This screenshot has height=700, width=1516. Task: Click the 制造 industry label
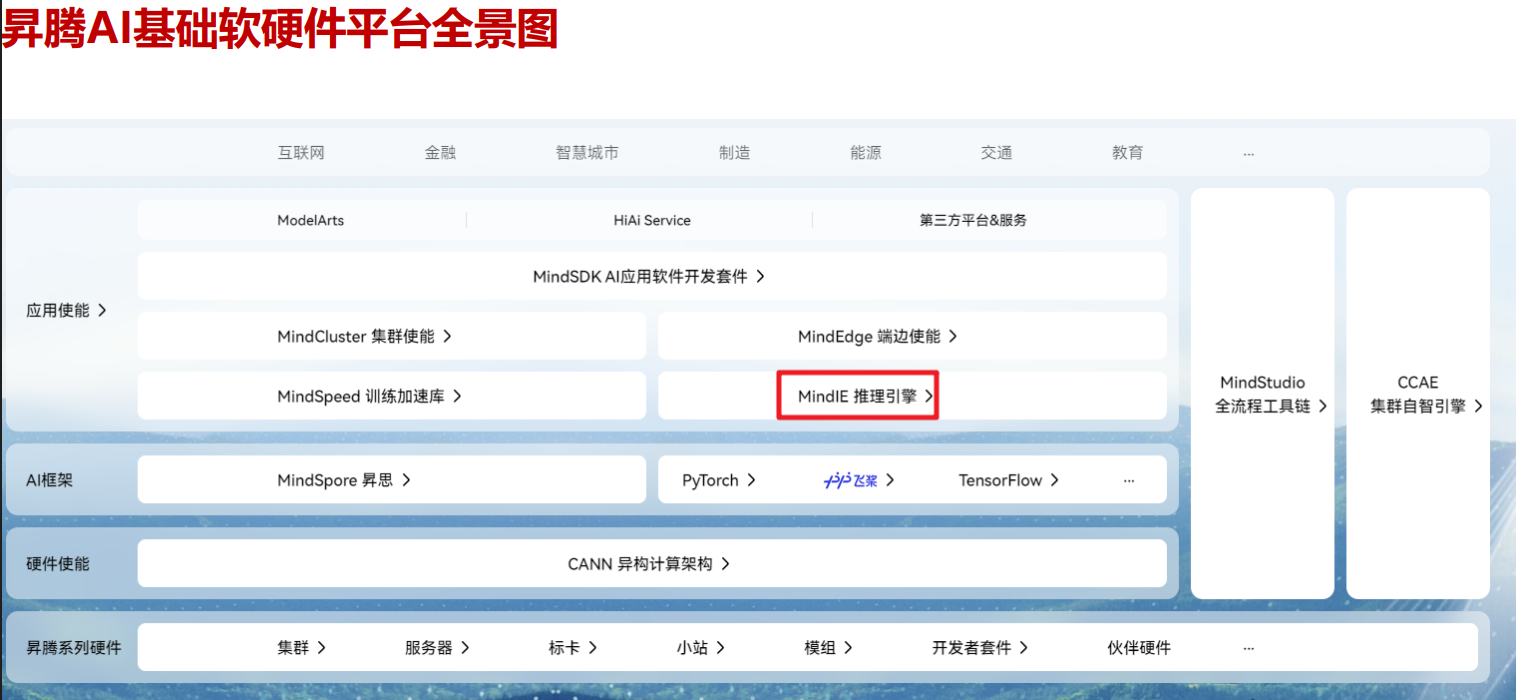click(734, 153)
